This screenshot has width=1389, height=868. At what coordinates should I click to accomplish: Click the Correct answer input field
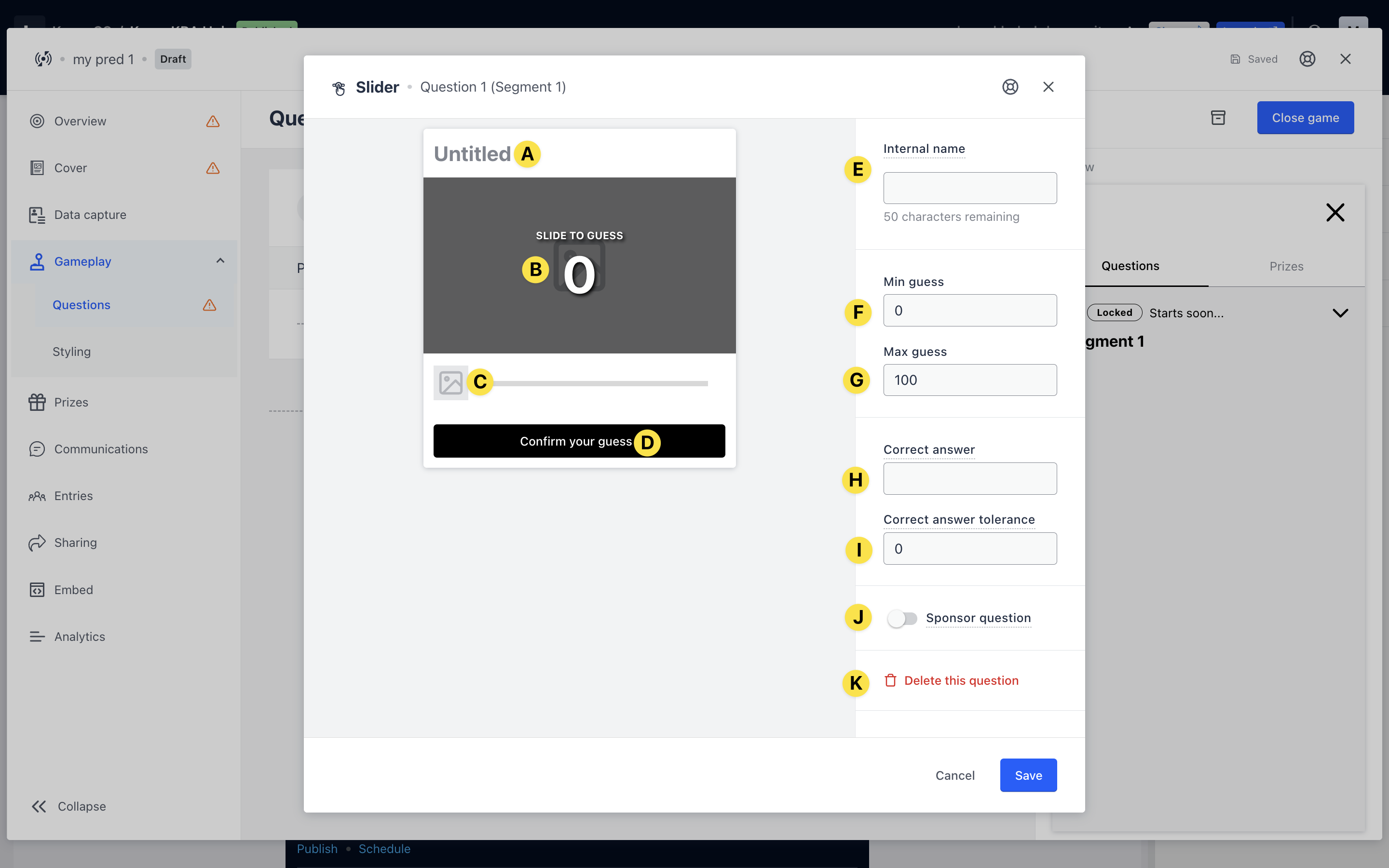(969, 479)
